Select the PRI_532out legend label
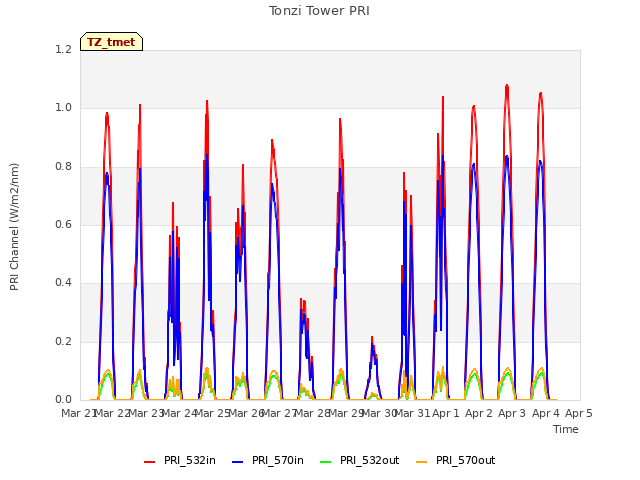The width and height of the screenshot is (640, 480). [370, 460]
